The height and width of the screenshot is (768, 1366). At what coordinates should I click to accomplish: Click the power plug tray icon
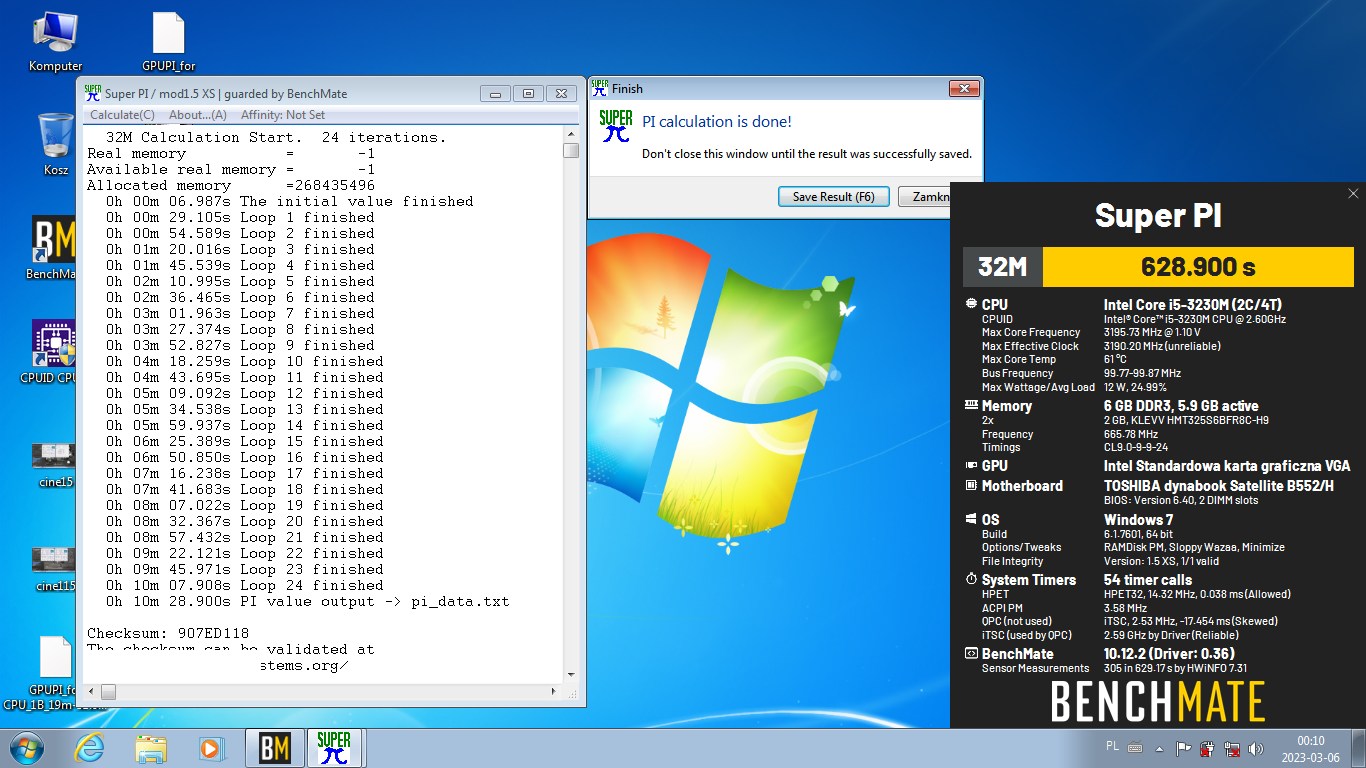[x=1208, y=747]
